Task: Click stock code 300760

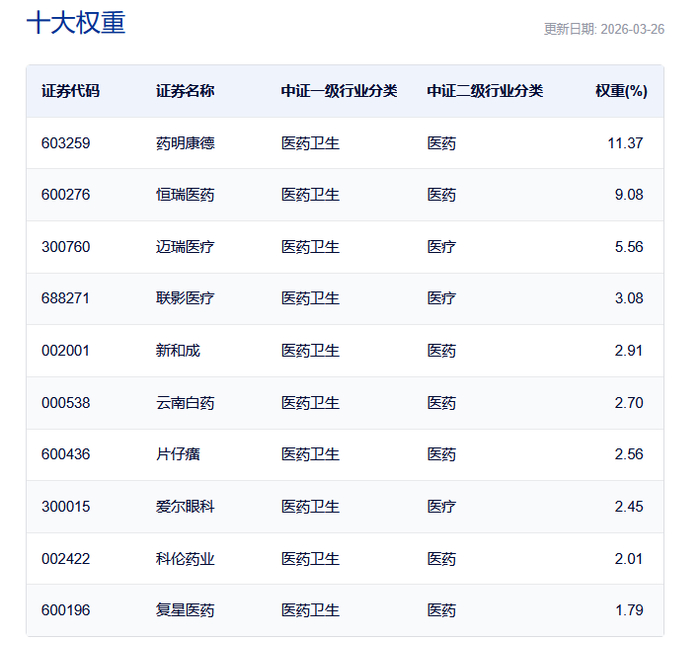Action: pyautogui.click(x=66, y=247)
